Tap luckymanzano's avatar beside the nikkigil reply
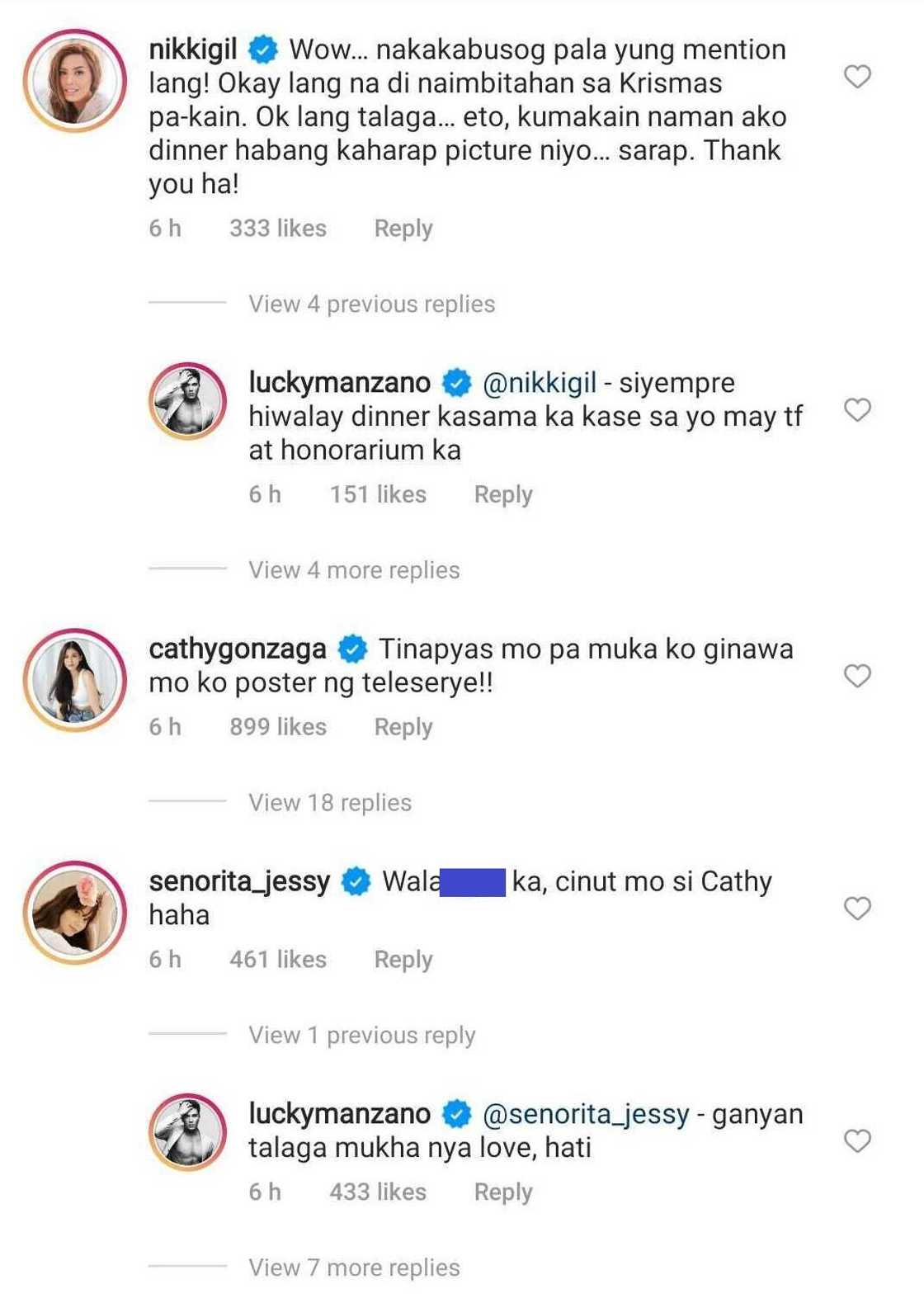The height and width of the screenshot is (1303, 924). coord(188,401)
